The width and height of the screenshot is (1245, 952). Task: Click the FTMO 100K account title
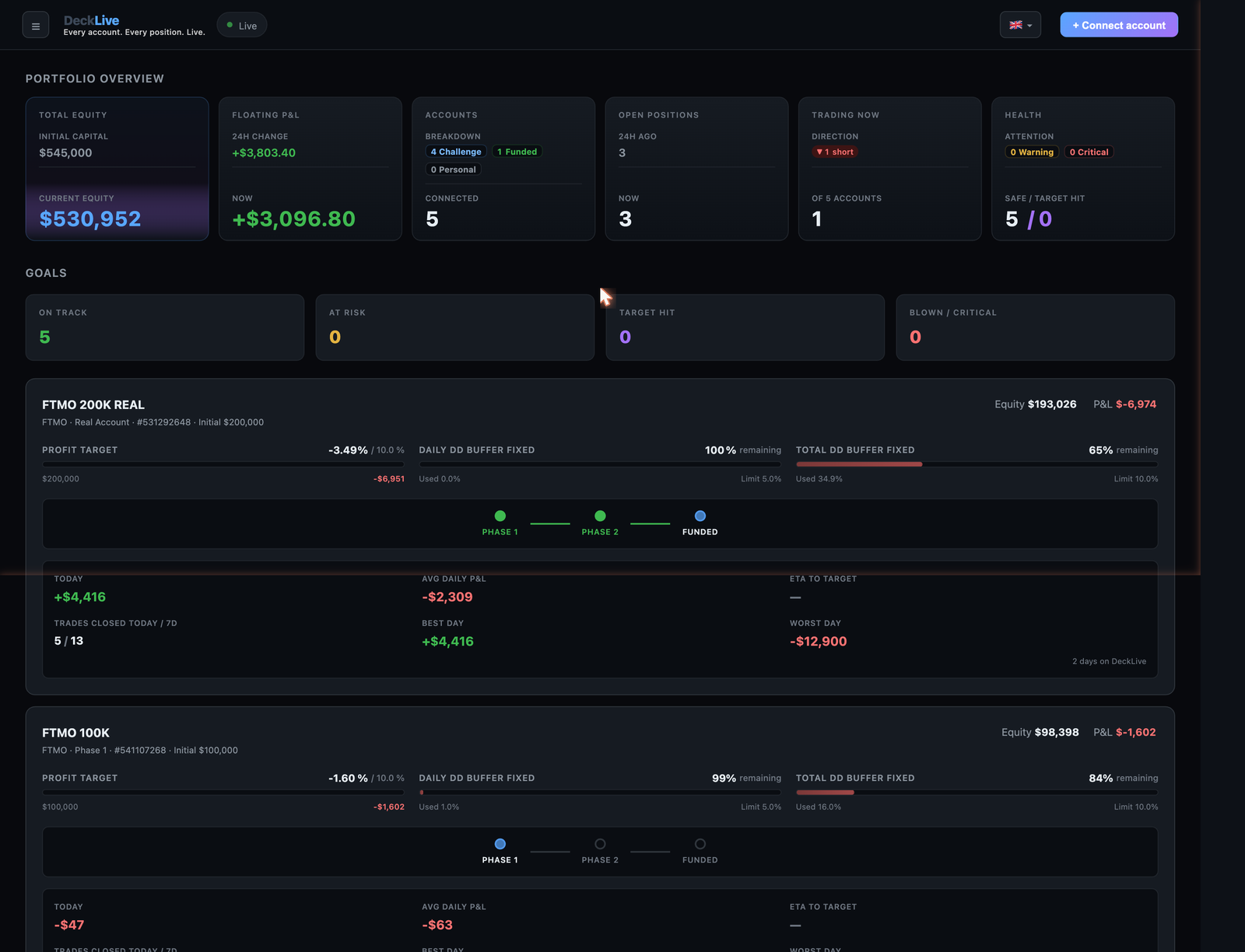76,733
